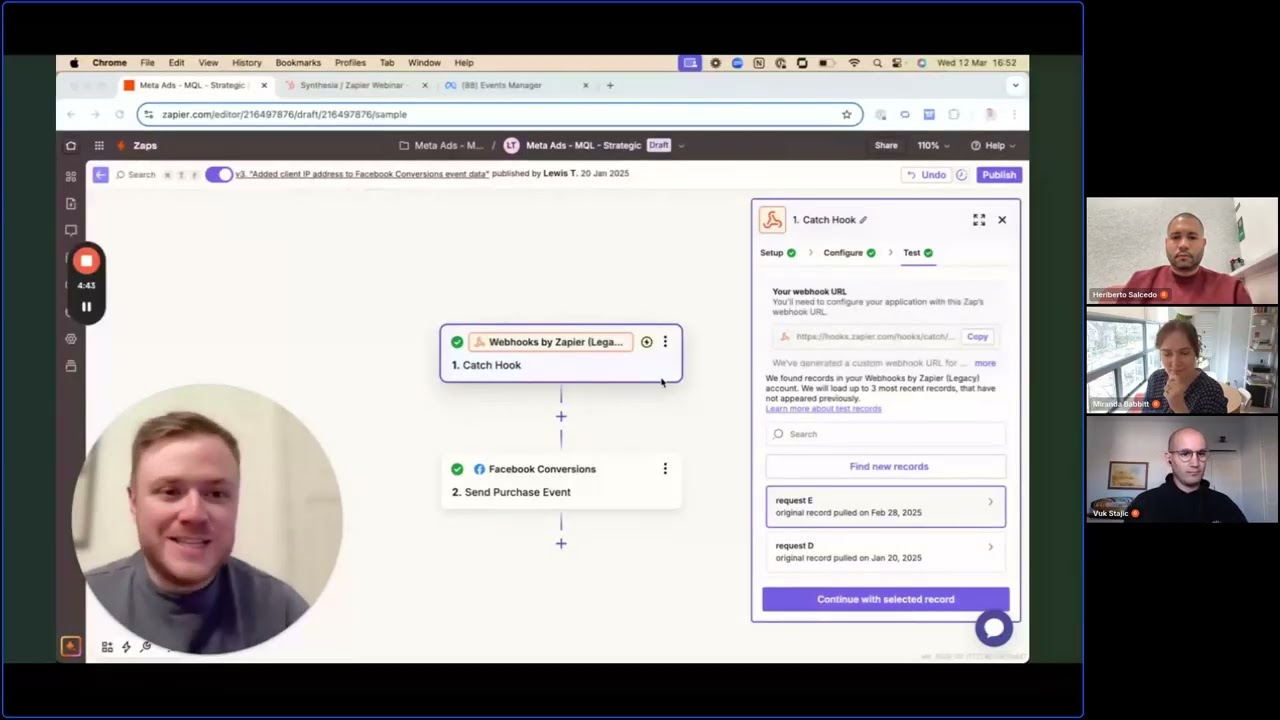Add a step after Send Purchase Event
This screenshot has width=1280, height=720.
[561, 544]
